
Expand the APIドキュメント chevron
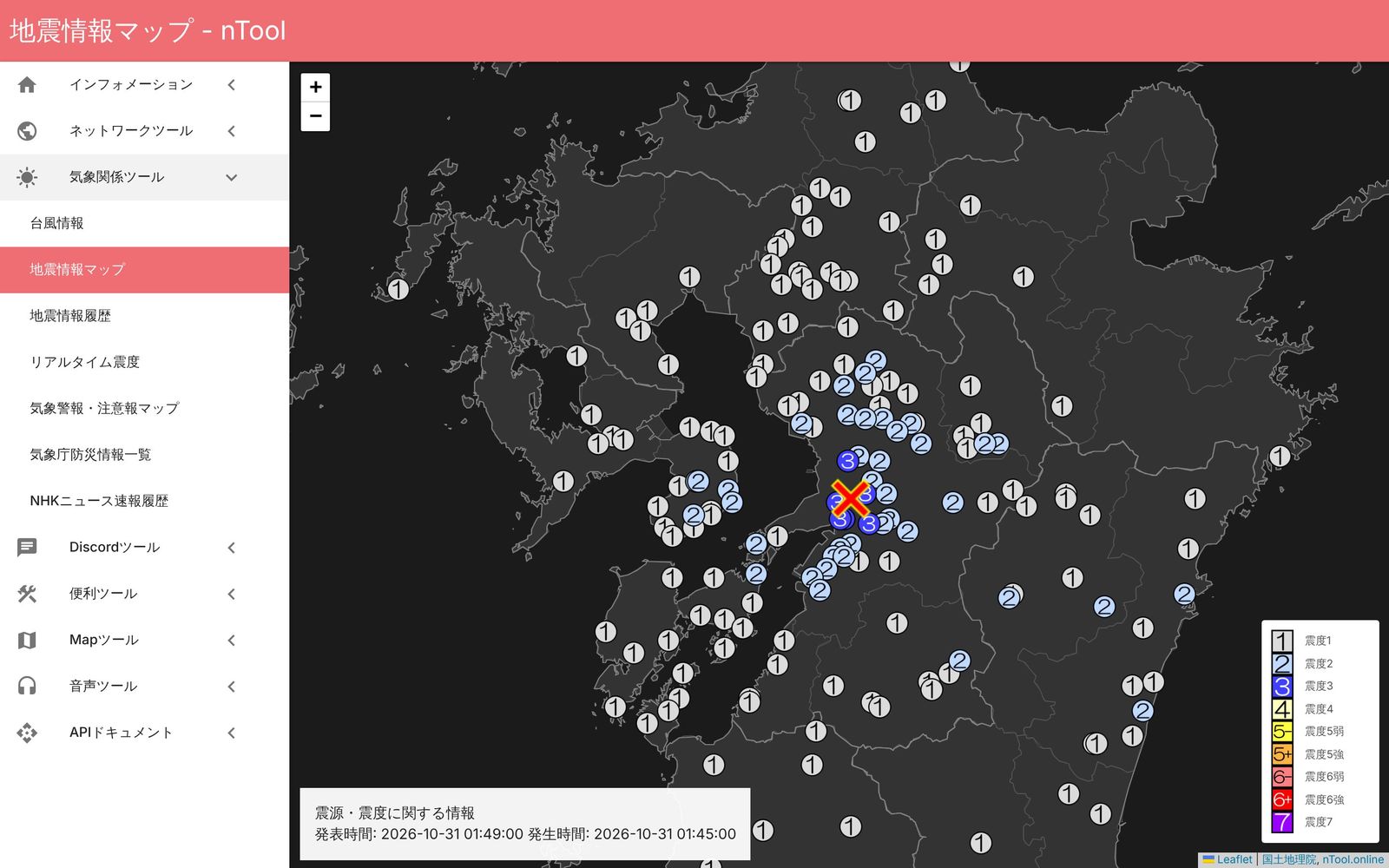point(232,733)
